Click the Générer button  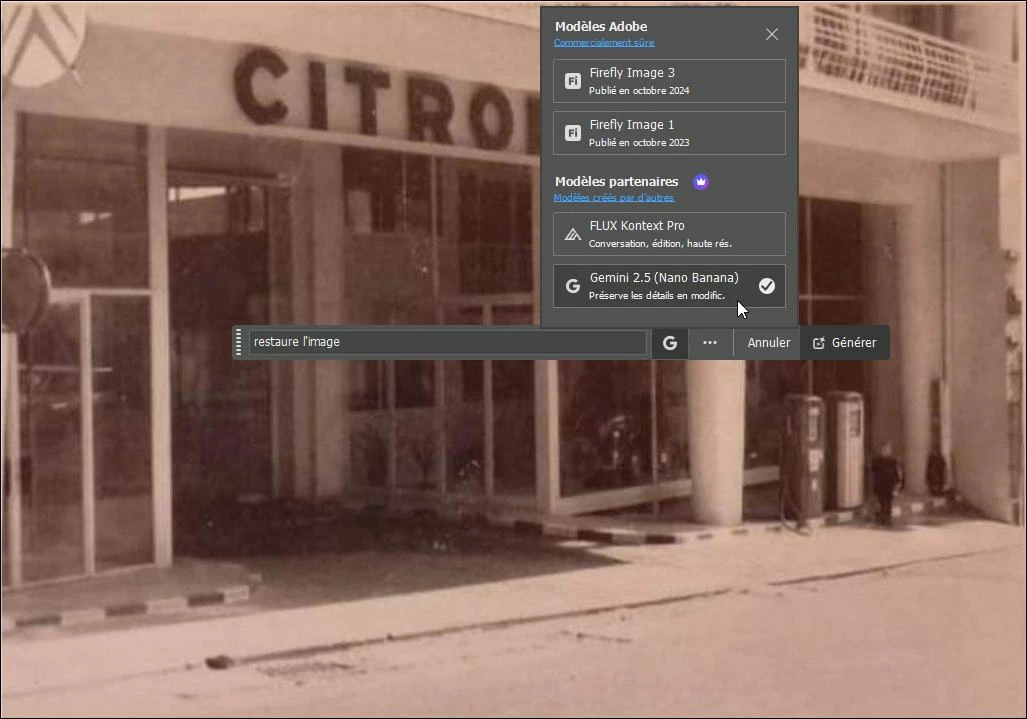click(844, 342)
